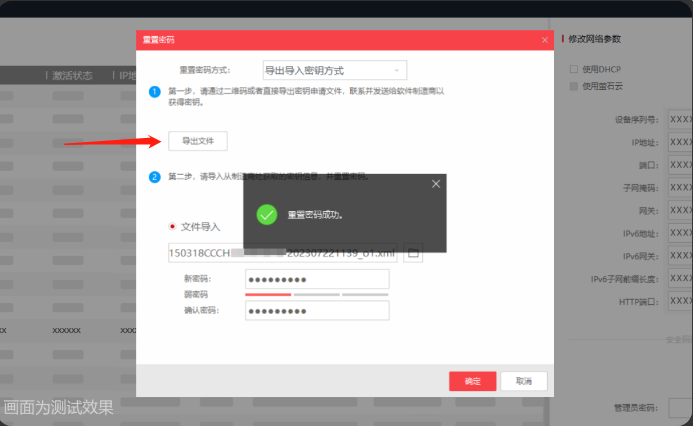Click the IPv6子网前缀长度 field

[680, 278]
